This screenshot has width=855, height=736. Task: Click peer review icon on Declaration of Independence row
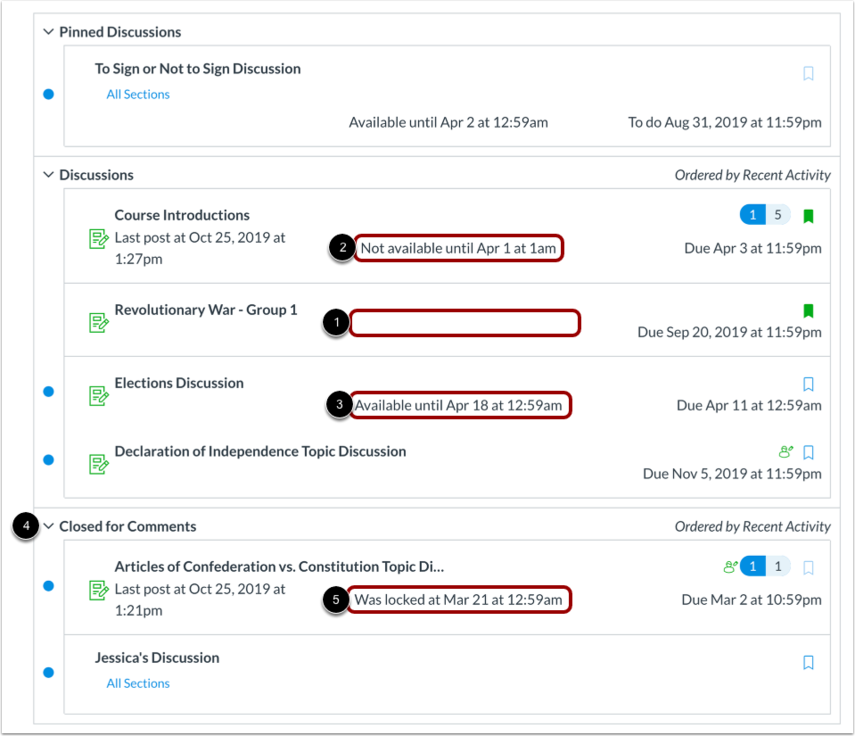tap(786, 452)
